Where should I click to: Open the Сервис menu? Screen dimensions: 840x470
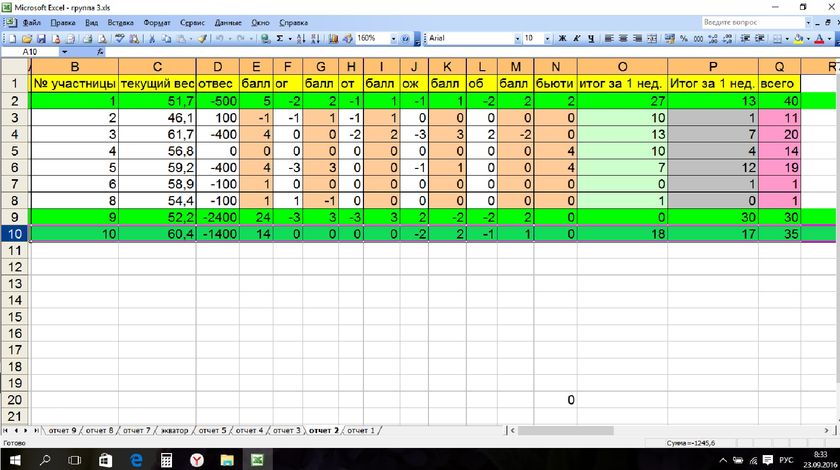tap(192, 23)
